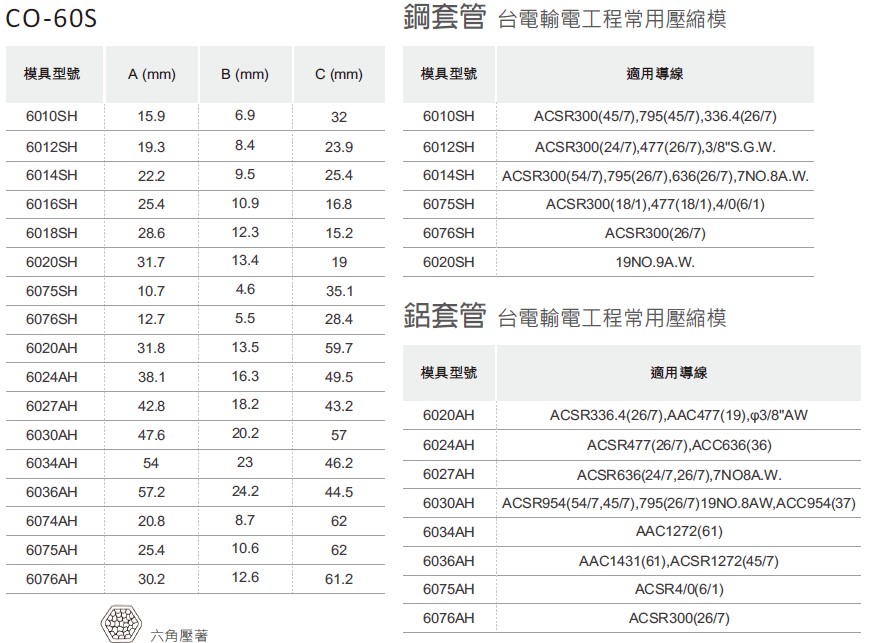Image resolution: width=872 pixels, height=643 pixels.
Task: Click the 6074AH model cell
Action: coord(52,521)
